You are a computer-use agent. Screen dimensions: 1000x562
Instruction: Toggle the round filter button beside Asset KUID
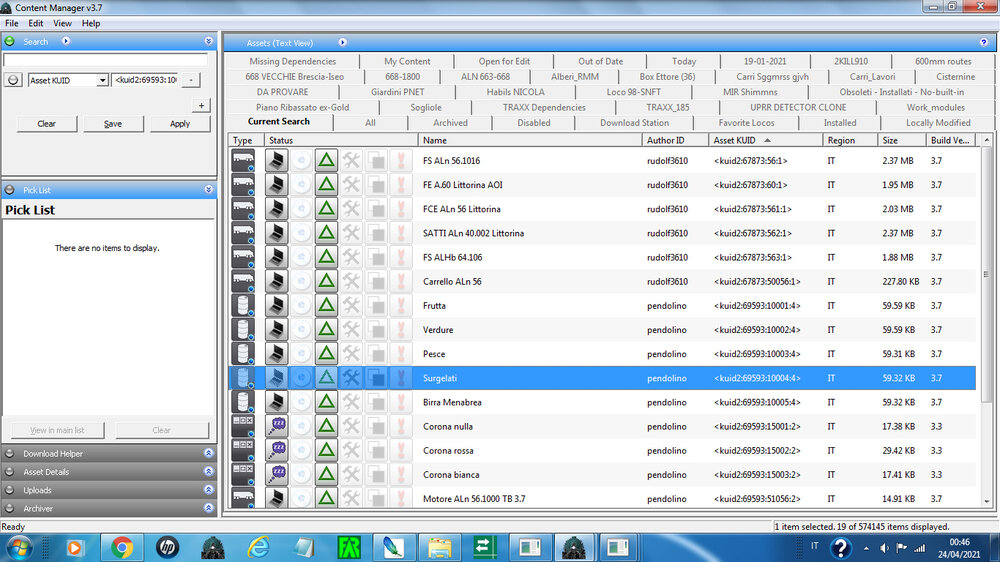tap(13, 80)
